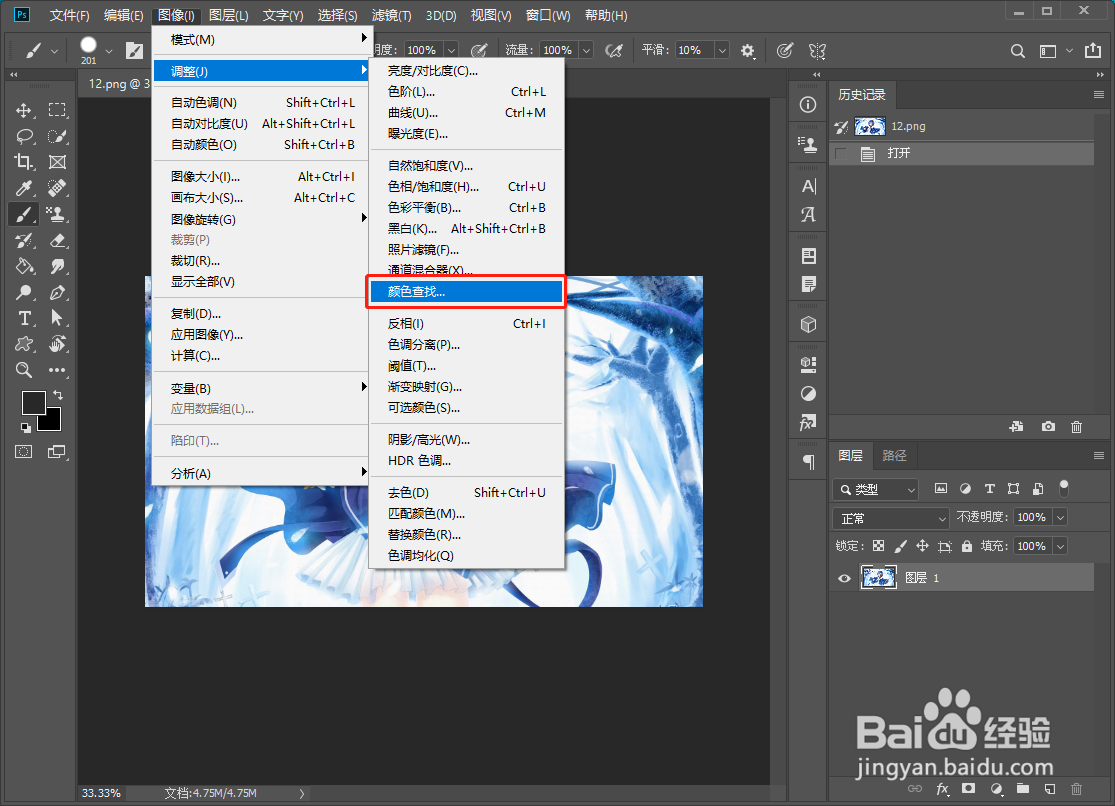Click the foreground color swatch
Image resolution: width=1115 pixels, height=806 pixels.
point(33,403)
